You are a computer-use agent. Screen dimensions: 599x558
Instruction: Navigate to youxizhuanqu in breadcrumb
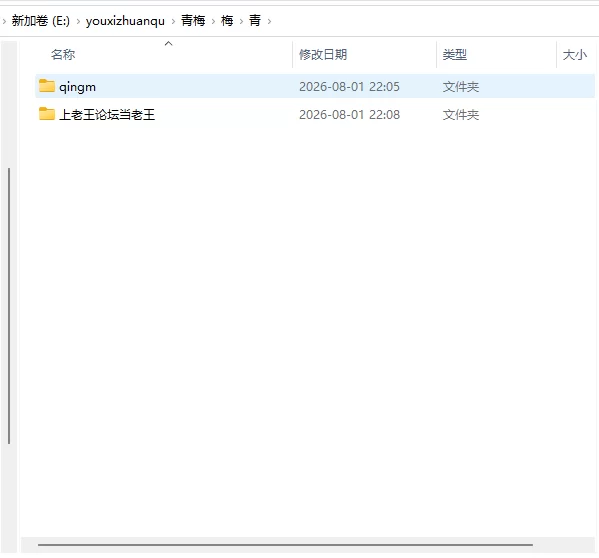pyautogui.click(x=125, y=21)
